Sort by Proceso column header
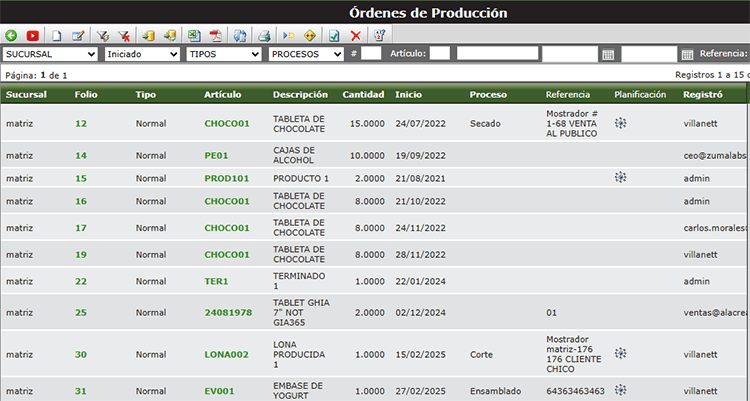This screenshot has width=750, height=401. pyautogui.click(x=488, y=94)
